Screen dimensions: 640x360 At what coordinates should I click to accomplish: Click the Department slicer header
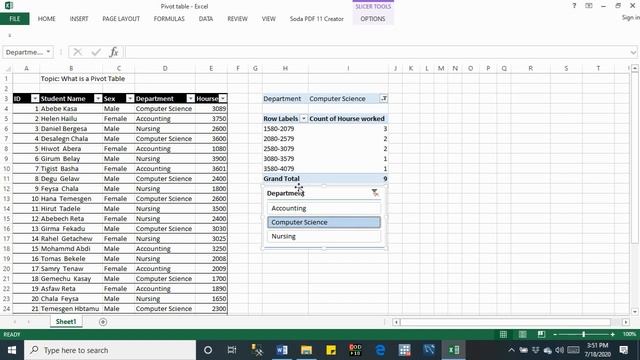point(285,193)
